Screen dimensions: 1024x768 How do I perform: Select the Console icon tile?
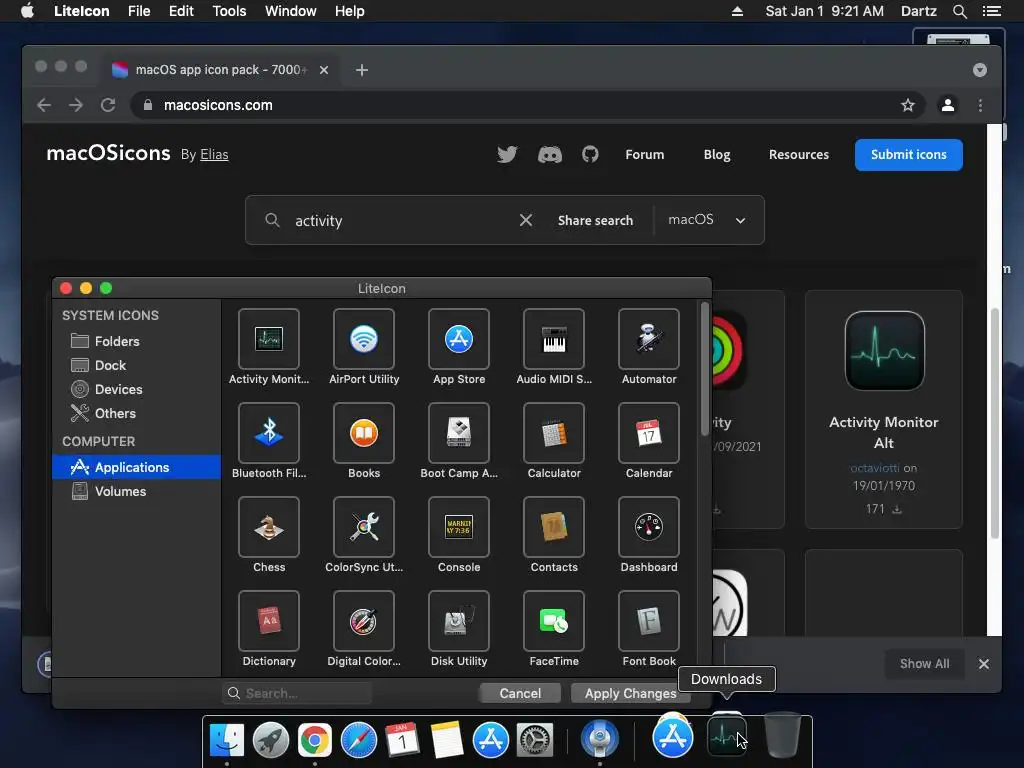(458, 527)
